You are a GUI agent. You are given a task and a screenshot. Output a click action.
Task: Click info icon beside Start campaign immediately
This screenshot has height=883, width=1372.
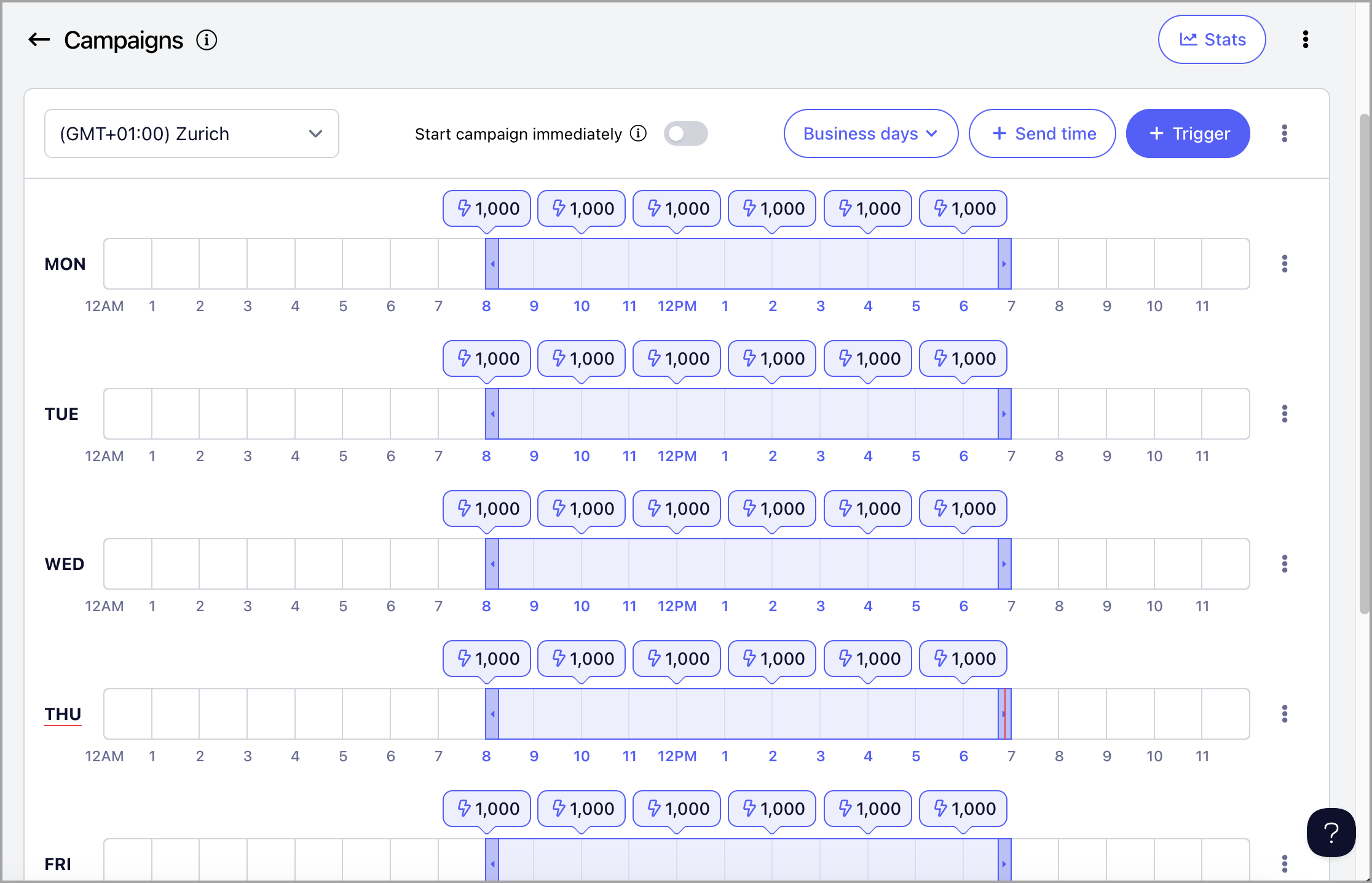(639, 133)
